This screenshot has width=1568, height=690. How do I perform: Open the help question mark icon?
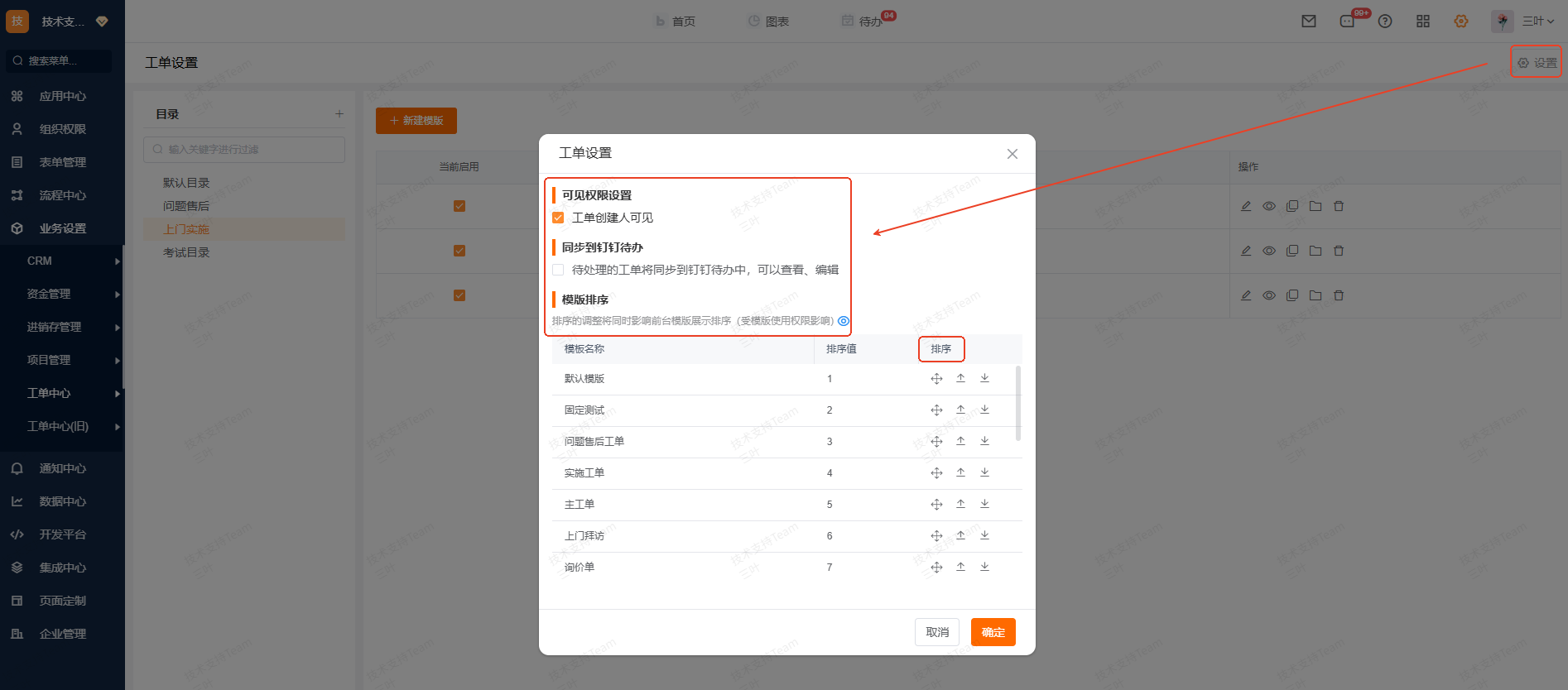1385,22
